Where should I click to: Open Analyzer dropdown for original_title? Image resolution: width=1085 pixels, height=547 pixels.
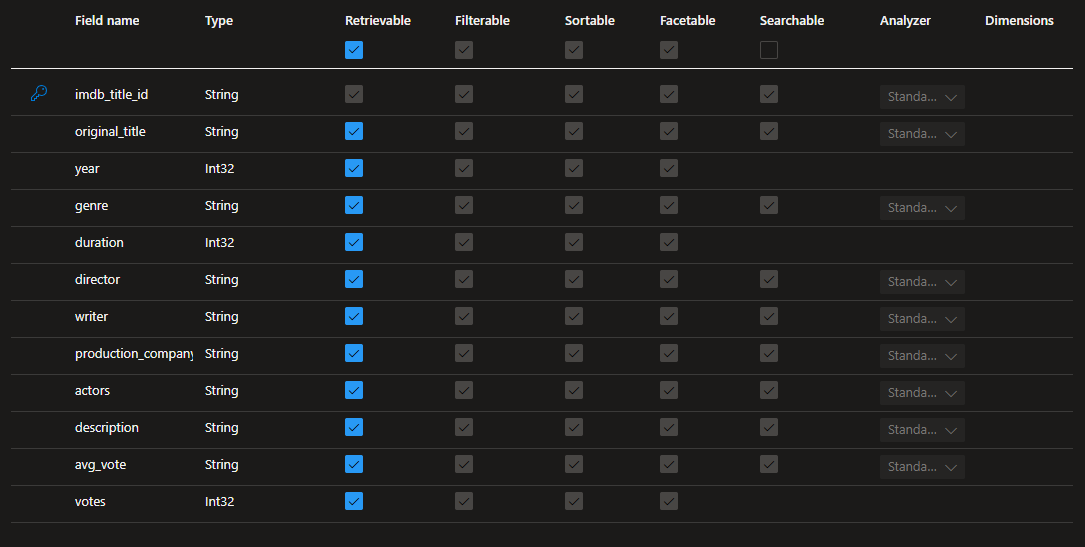922,133
